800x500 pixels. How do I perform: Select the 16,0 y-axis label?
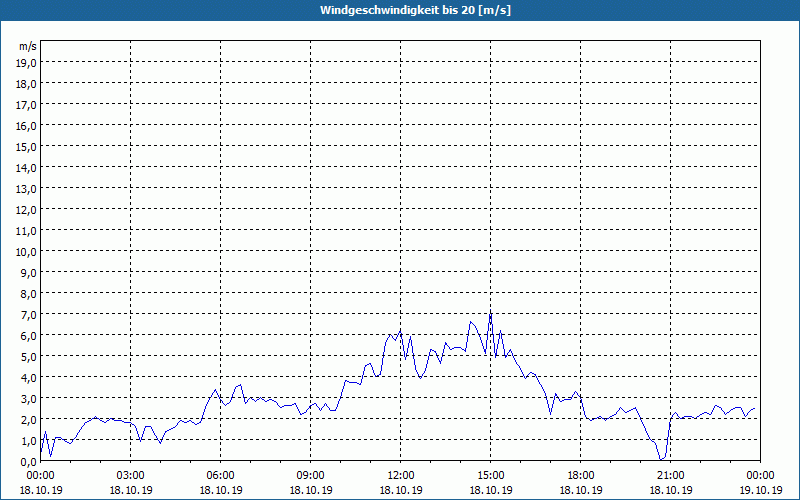pyautogui.click(x=28, y=126)
